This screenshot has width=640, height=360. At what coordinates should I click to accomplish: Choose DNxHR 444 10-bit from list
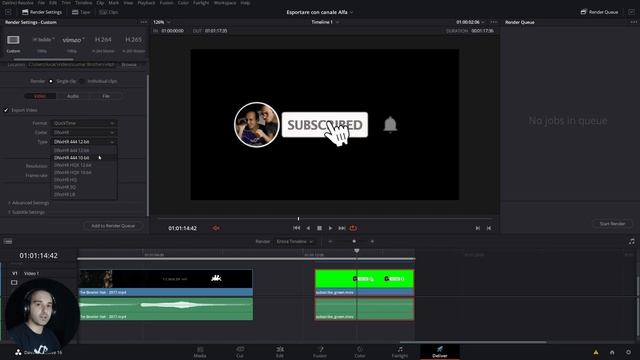84,158
